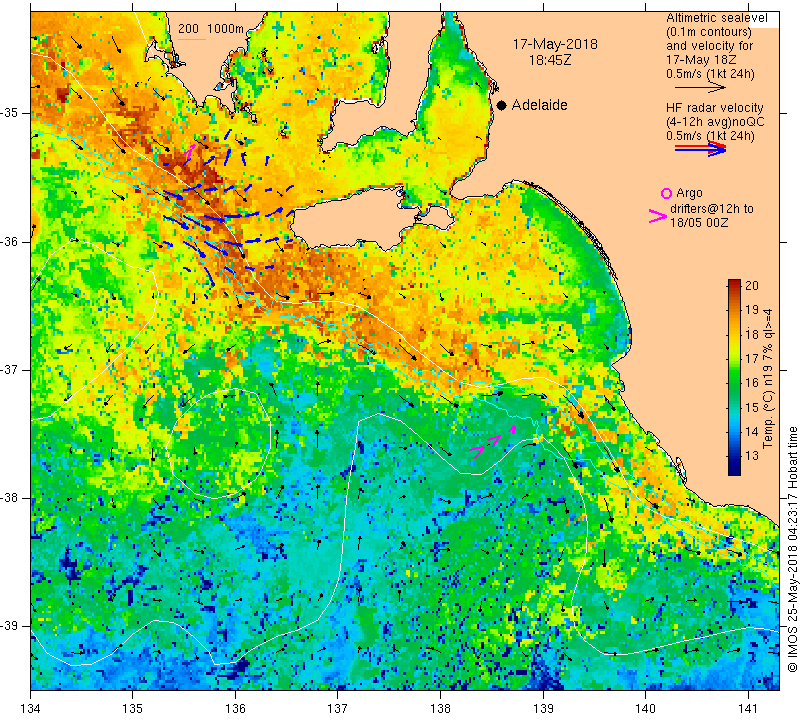The width and height of the screenshot is (800, 720).
Task: Click the longitude axis label 135
Action: [x=133, y=708]
